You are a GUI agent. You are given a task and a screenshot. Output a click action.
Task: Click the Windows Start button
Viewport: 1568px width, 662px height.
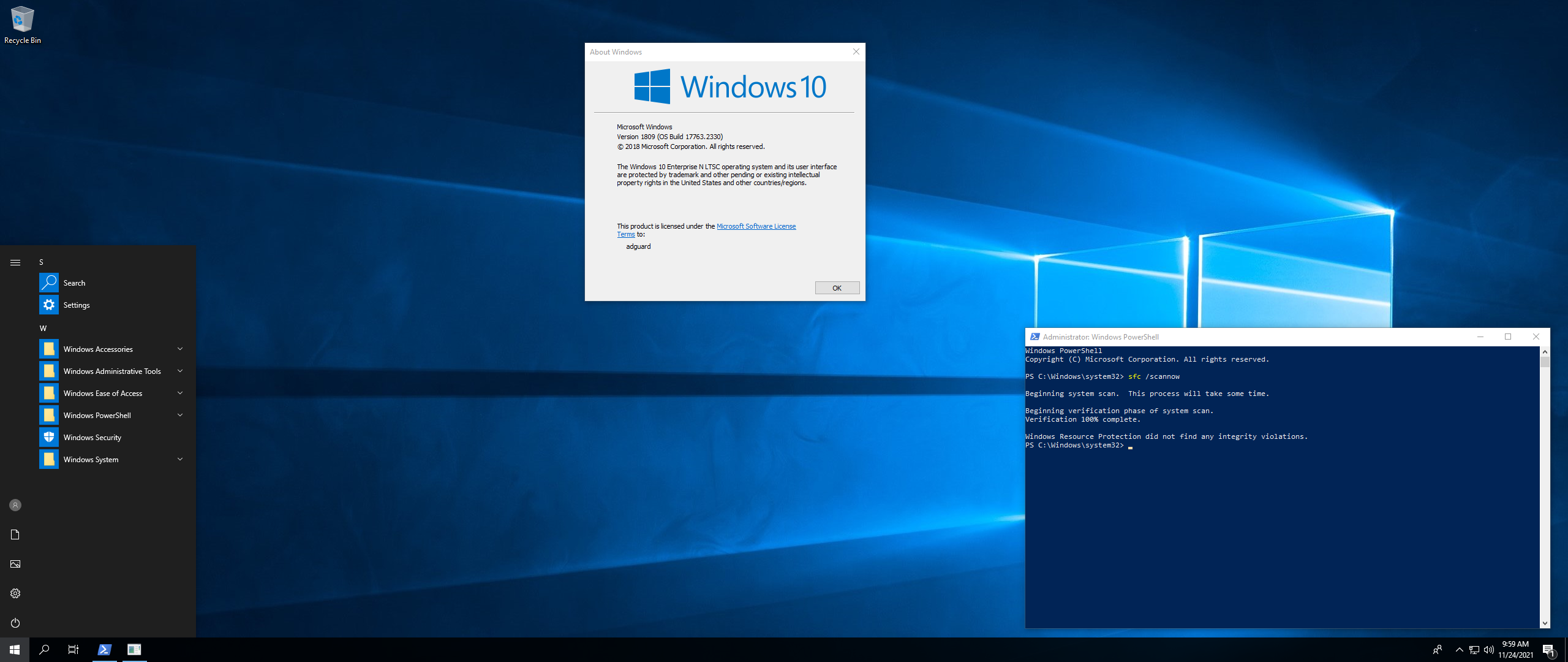coord(15,650)
